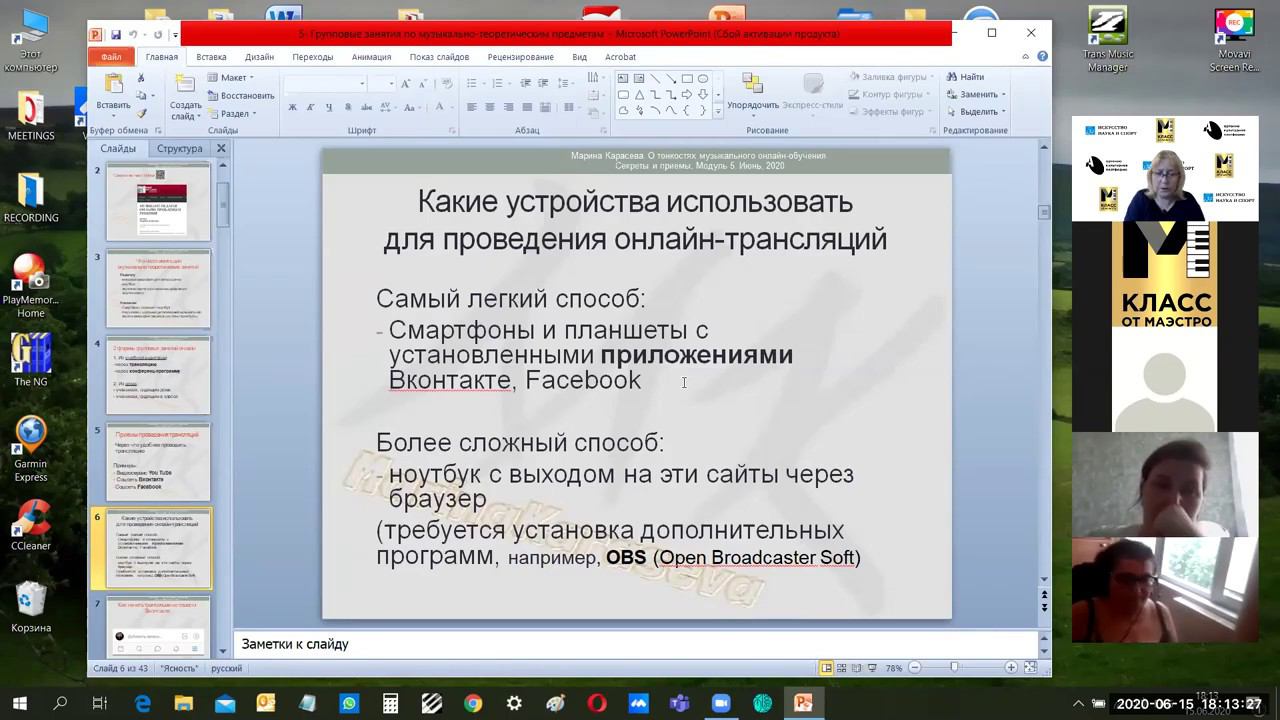Open Zoom app in Windows taskbar

[x=721, y=703]
